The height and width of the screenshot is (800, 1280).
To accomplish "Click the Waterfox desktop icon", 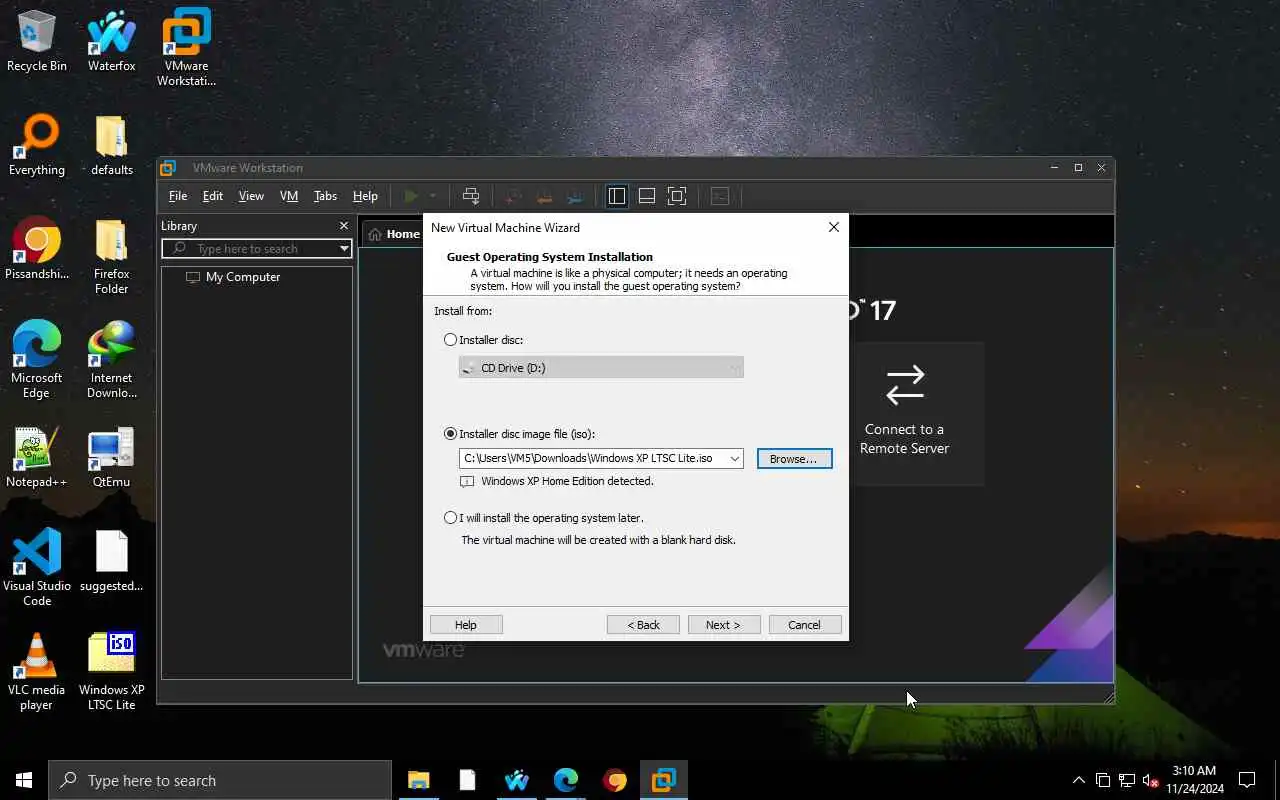I will coord(112,42).
